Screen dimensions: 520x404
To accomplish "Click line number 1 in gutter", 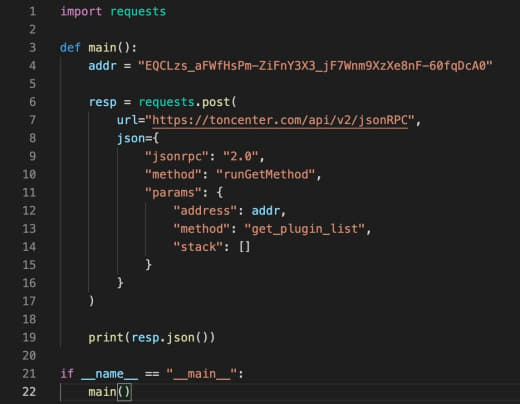I will click(32, 12).
